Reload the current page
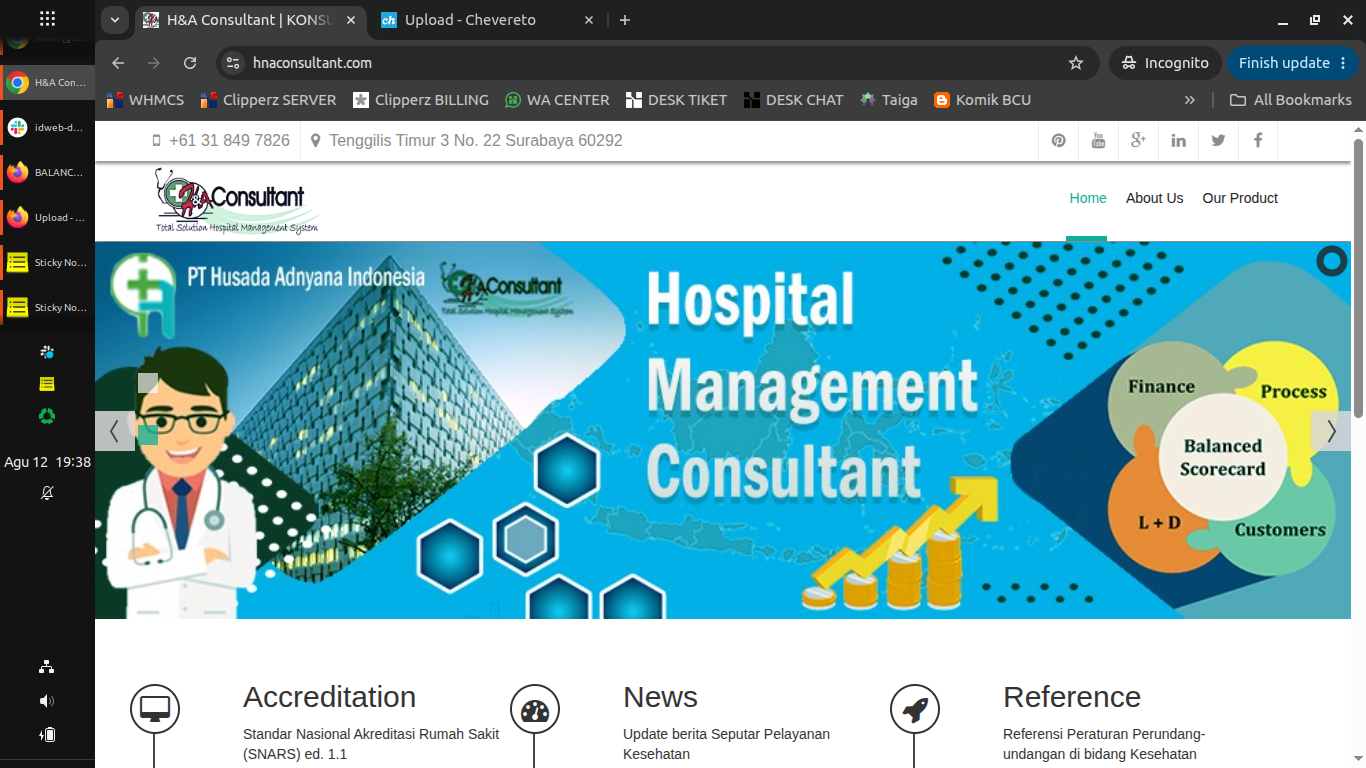 coord(190,63)
